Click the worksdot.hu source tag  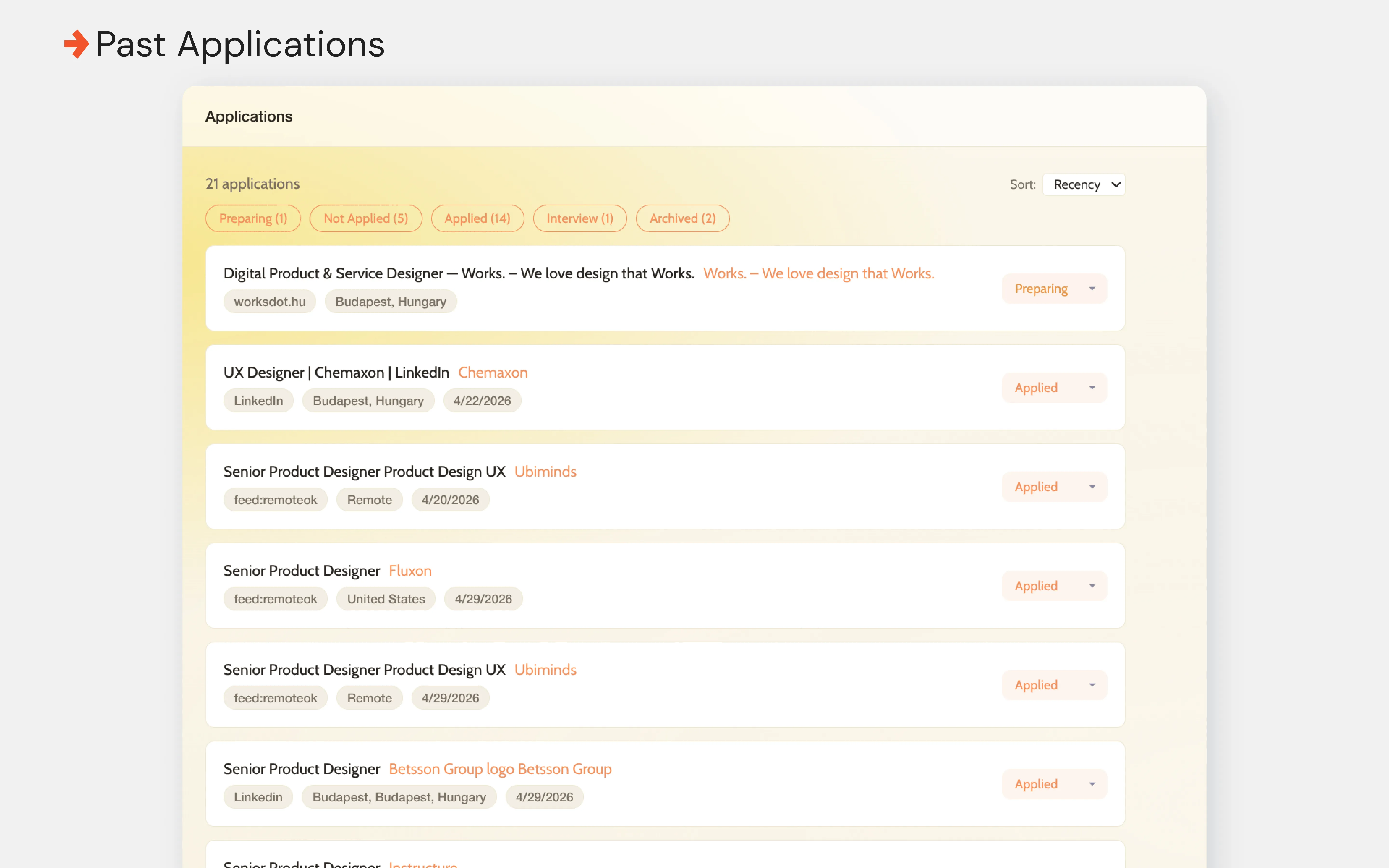[x=270, y=301]
